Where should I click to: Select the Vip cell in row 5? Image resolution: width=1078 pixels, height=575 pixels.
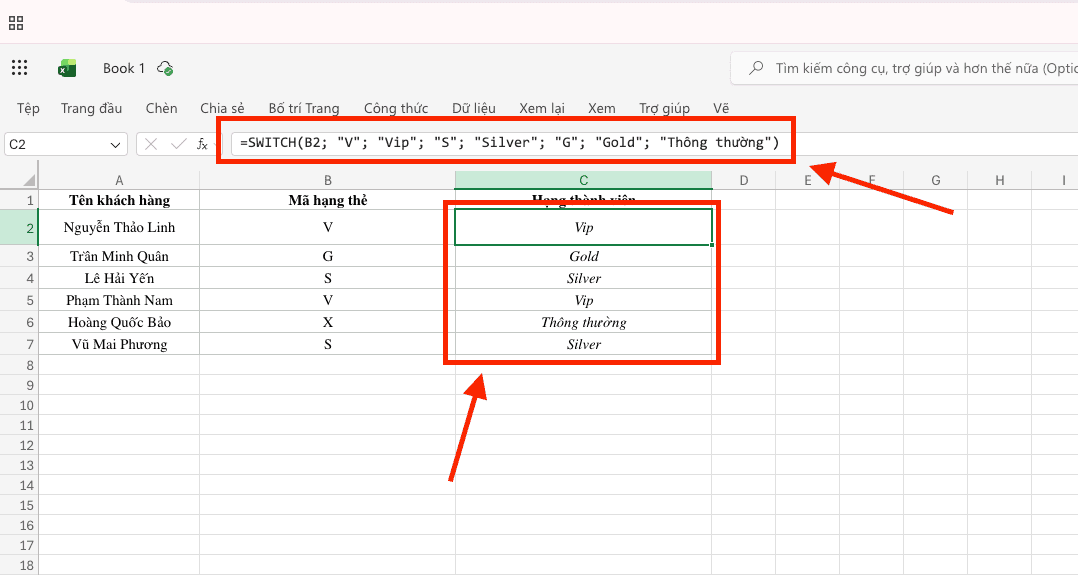point(583,300)
